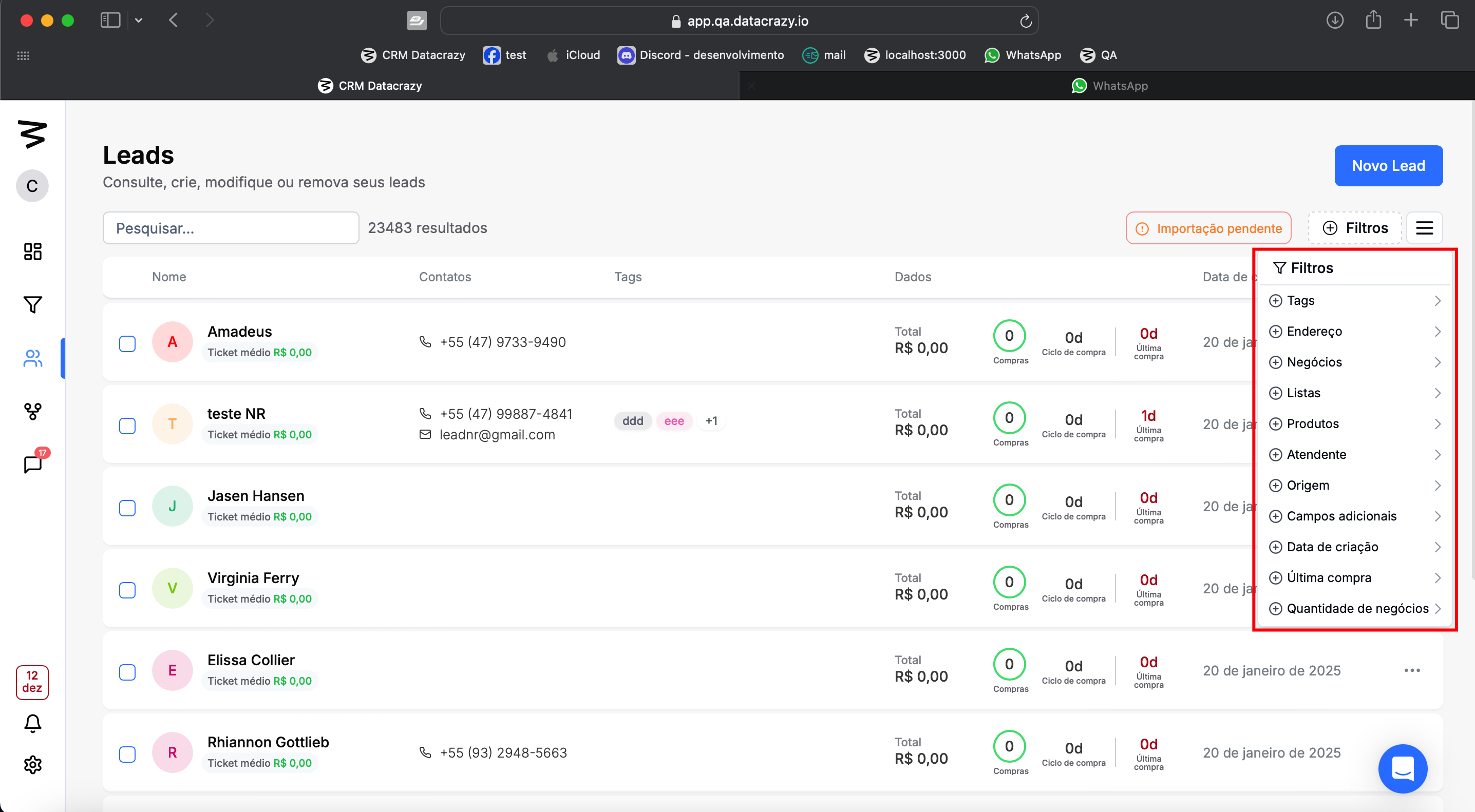
Task: Switch to the WhatsApp browser tab
Action: [1109, 86]
